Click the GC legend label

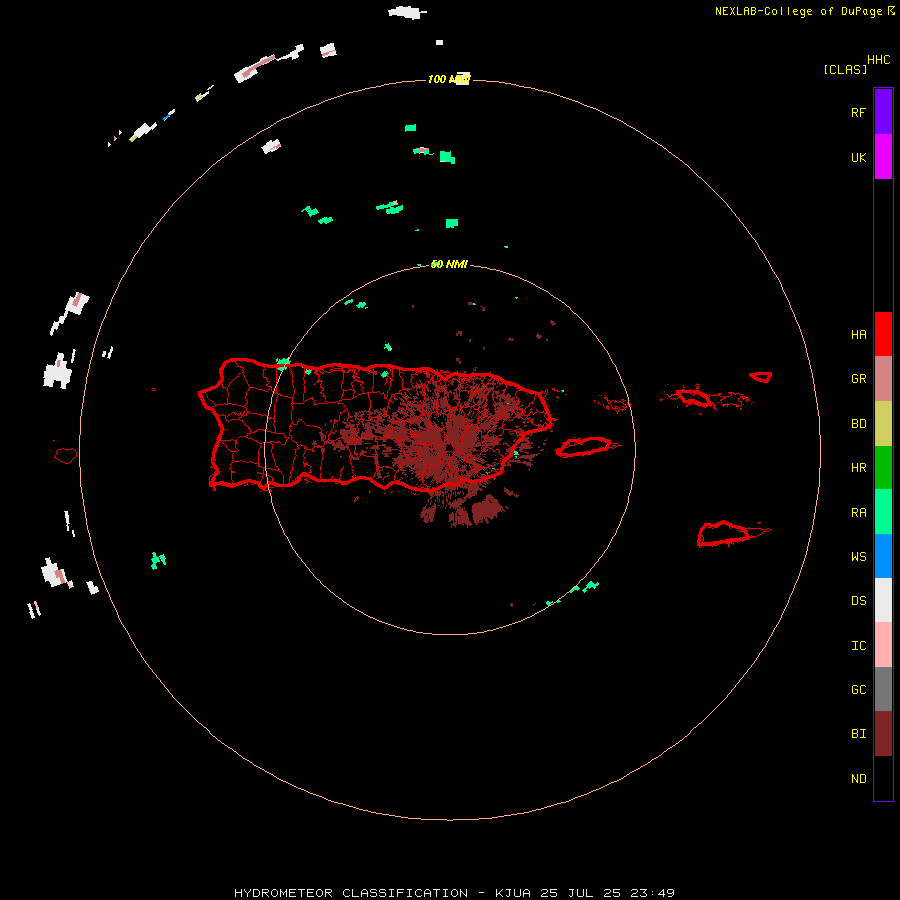(x=858, y=689)
